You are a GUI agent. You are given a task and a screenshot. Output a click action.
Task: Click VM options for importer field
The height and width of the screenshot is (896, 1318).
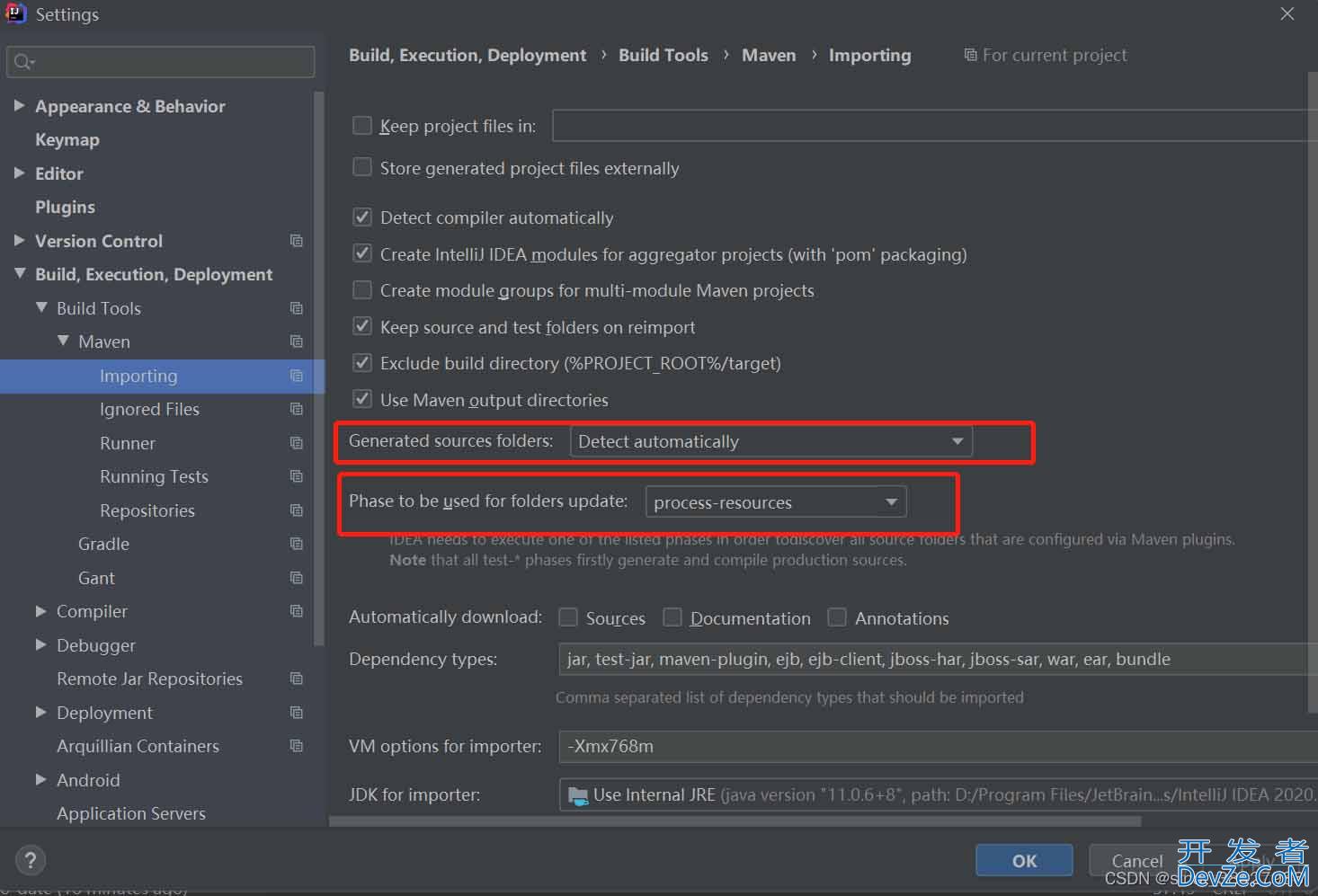tap(938, 746)
